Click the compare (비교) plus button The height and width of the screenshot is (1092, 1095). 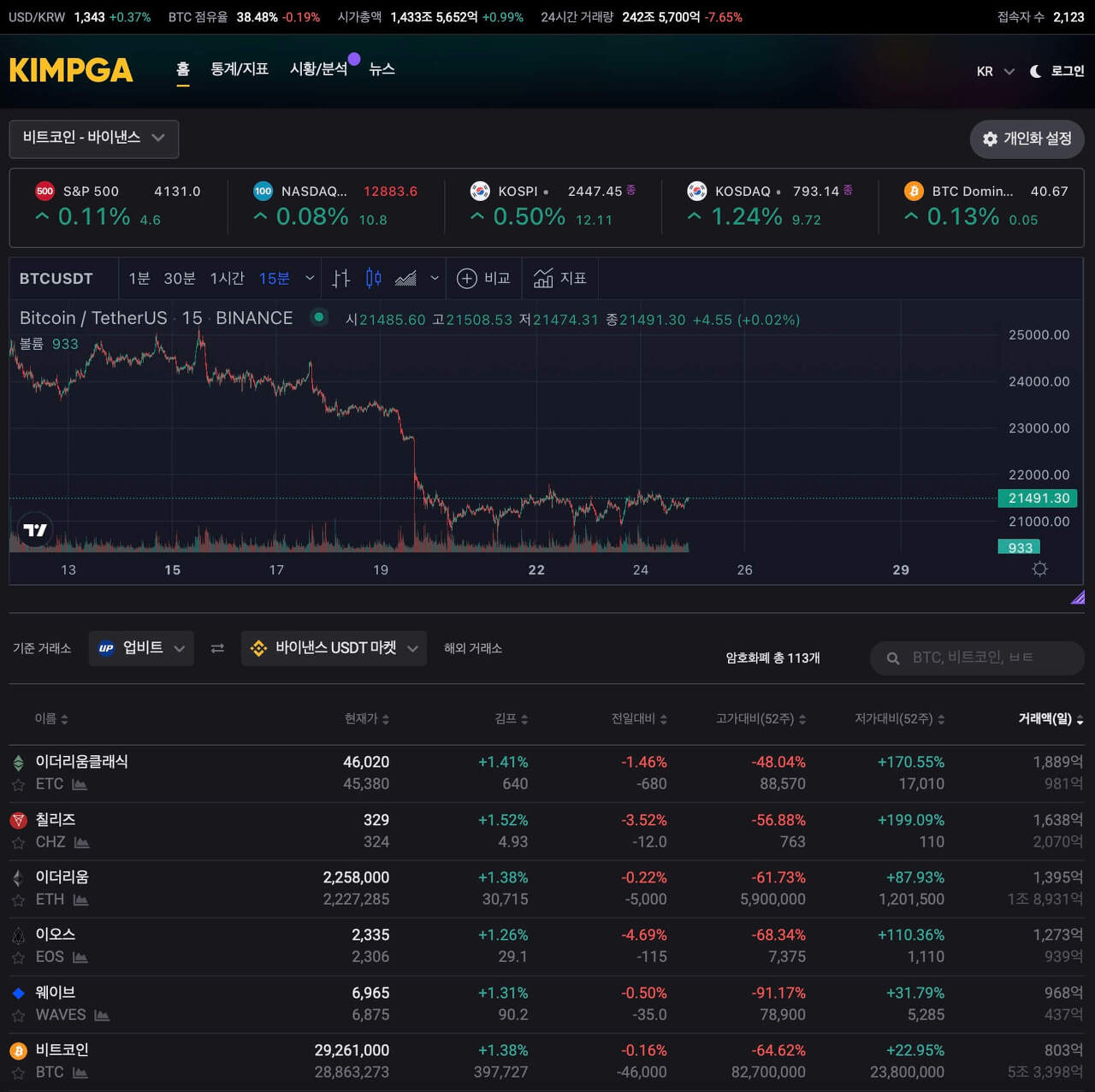pos(483,278)
